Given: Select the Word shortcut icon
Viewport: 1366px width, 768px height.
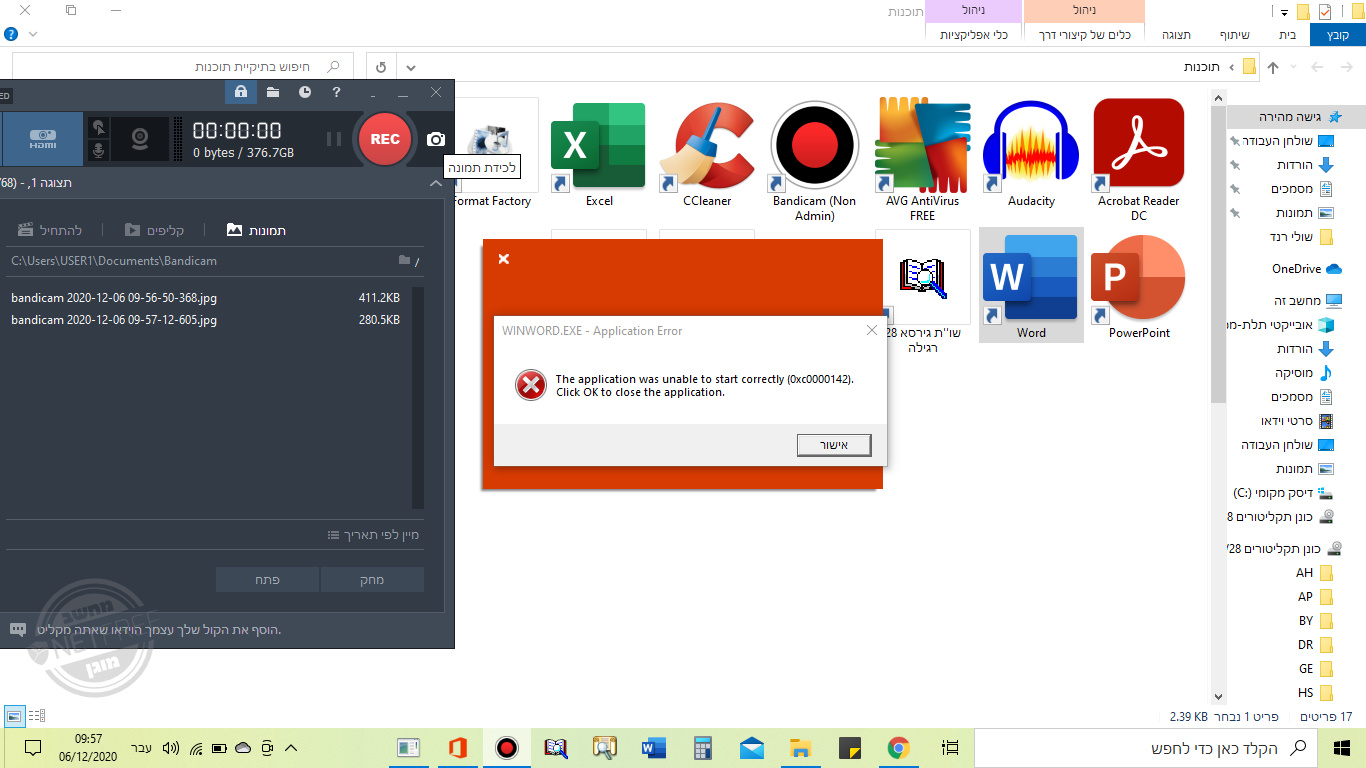Looking at the screenshot, I should click(1031, 285).
